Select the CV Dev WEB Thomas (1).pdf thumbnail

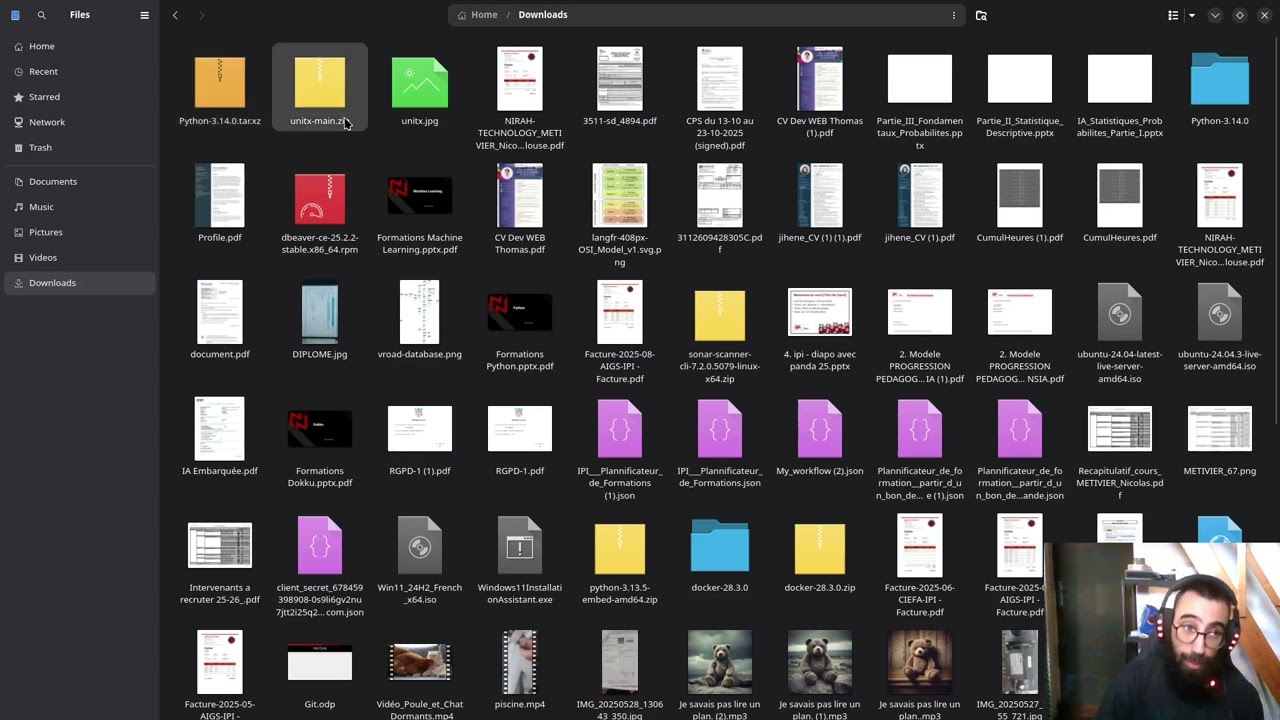[x=820, y=79]
